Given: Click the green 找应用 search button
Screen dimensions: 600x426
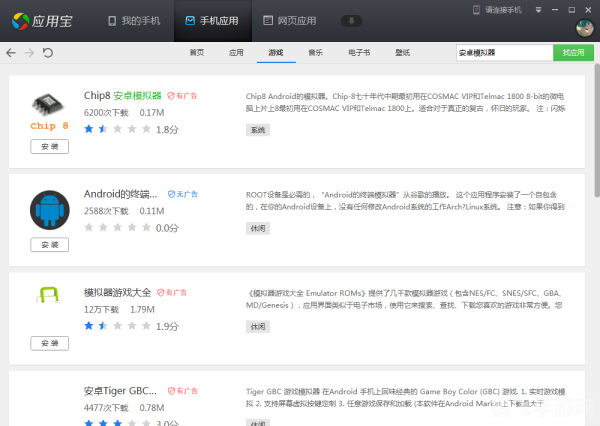Looking at the screenshot, I should coord(573,52).
